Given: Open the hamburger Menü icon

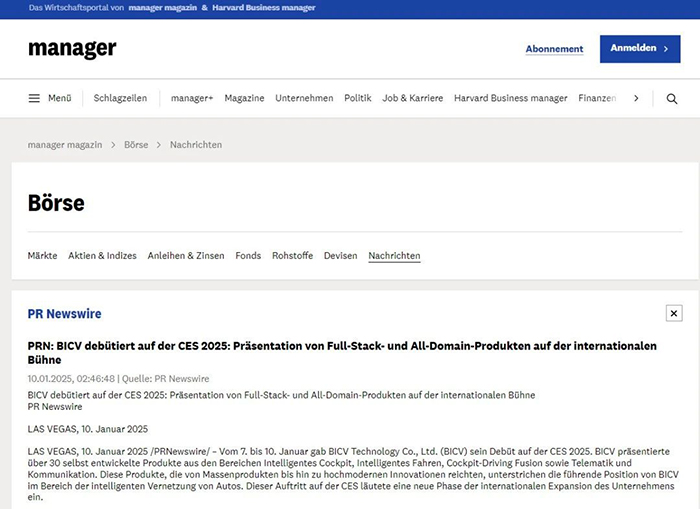Looking at the screenshot, I should click(34, 98).
